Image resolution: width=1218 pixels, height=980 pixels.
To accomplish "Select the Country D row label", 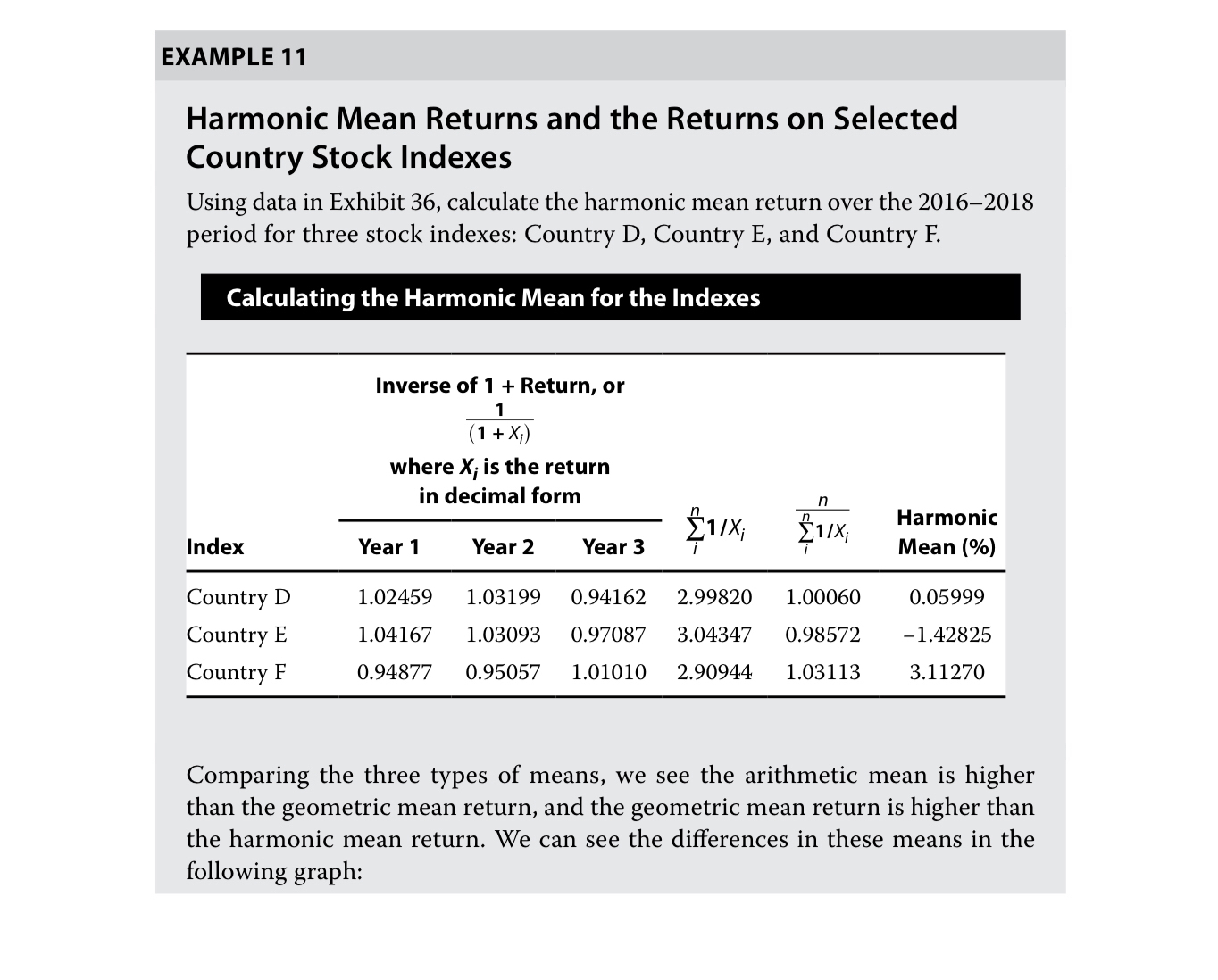I will click(238, 597).
